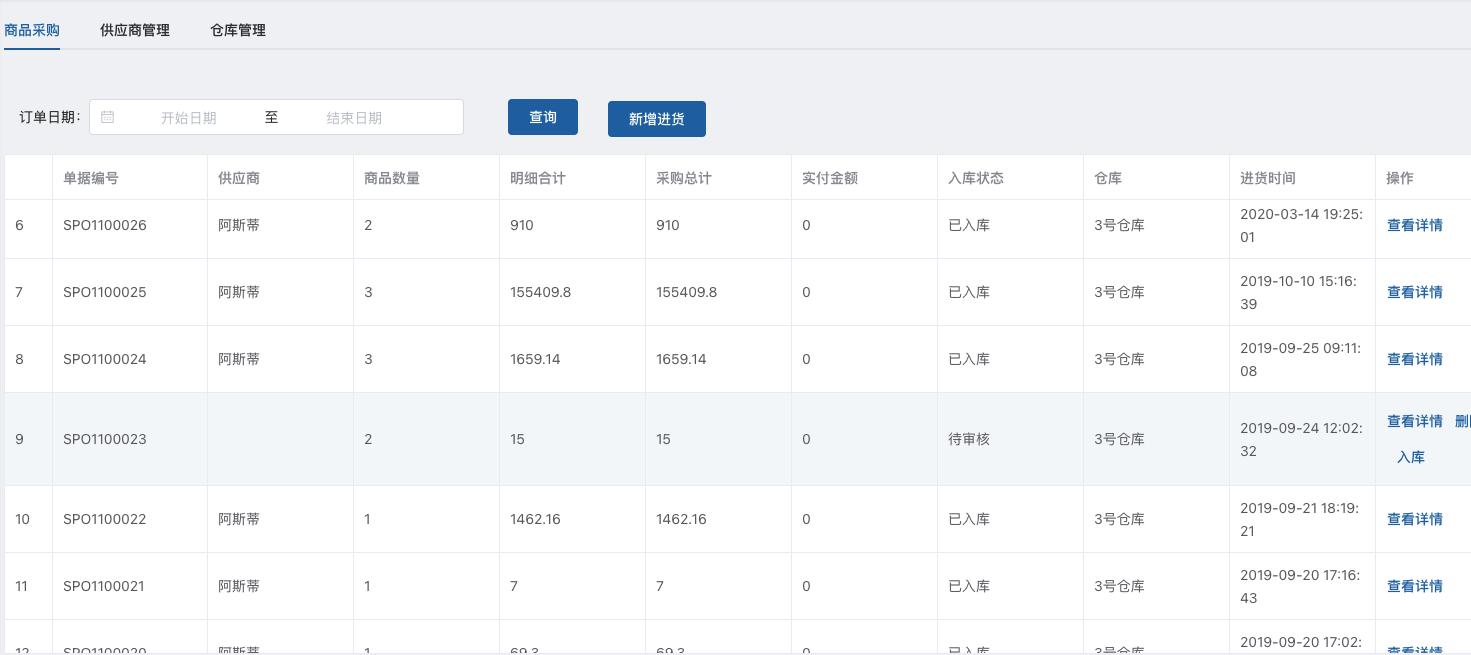Open 查看详情 for order SPO1100024
This screenshot has width=1471, height=655.
(x=1415, y=359)
